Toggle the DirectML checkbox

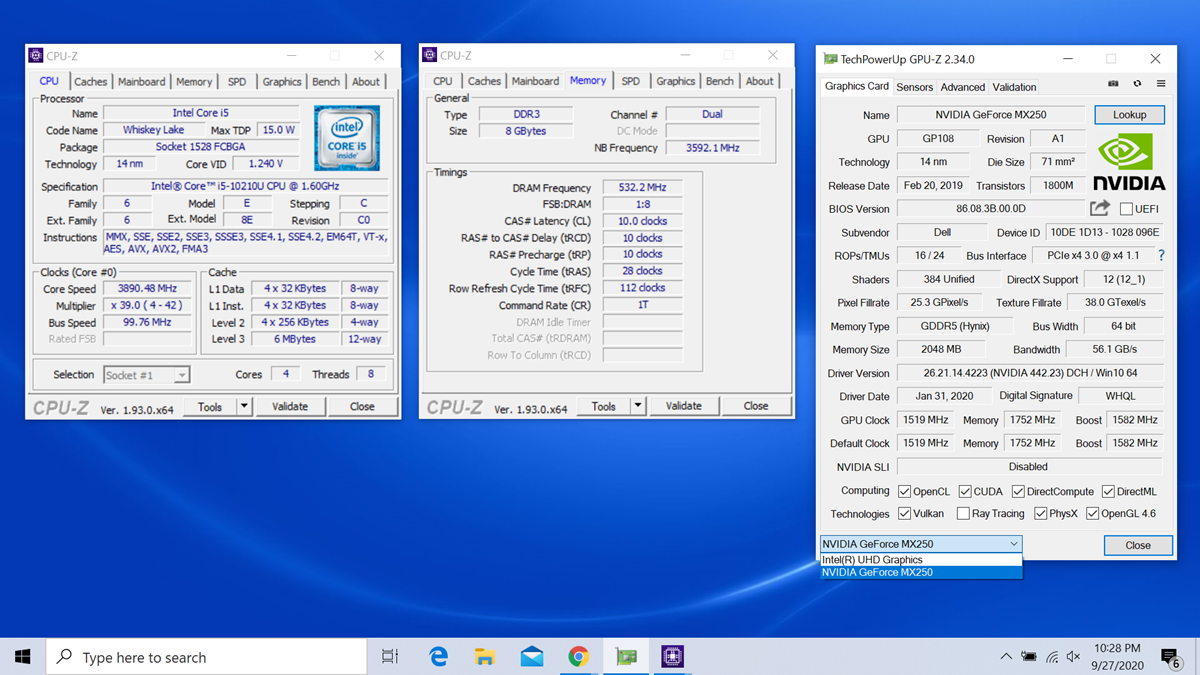click(x=1108, y=491)
